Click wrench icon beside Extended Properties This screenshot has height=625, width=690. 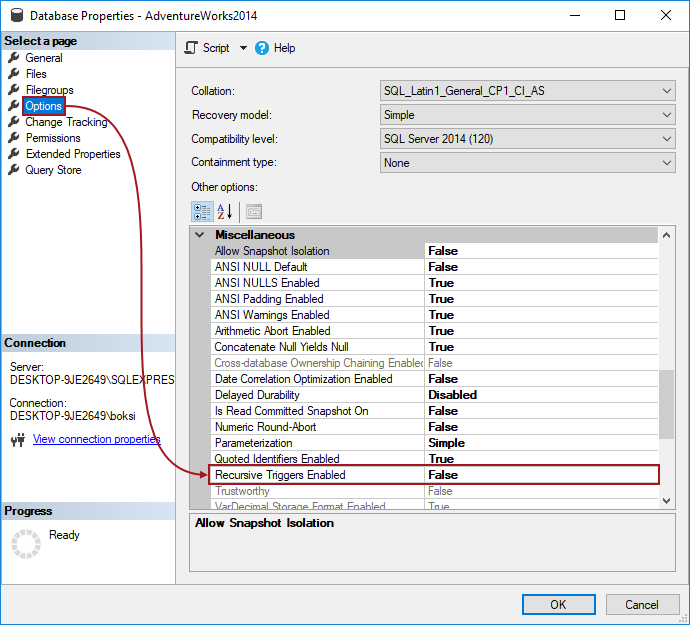[14, 154]
